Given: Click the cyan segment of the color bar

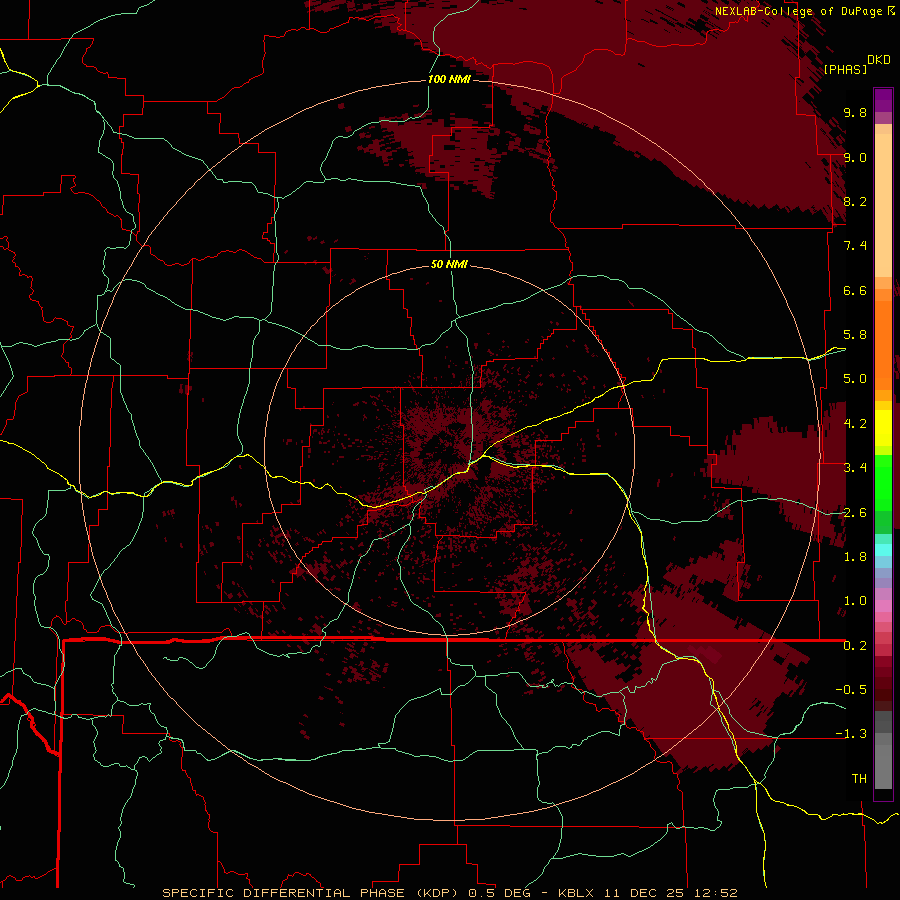Looking at the screenshot, I should (x=883, y=550).
